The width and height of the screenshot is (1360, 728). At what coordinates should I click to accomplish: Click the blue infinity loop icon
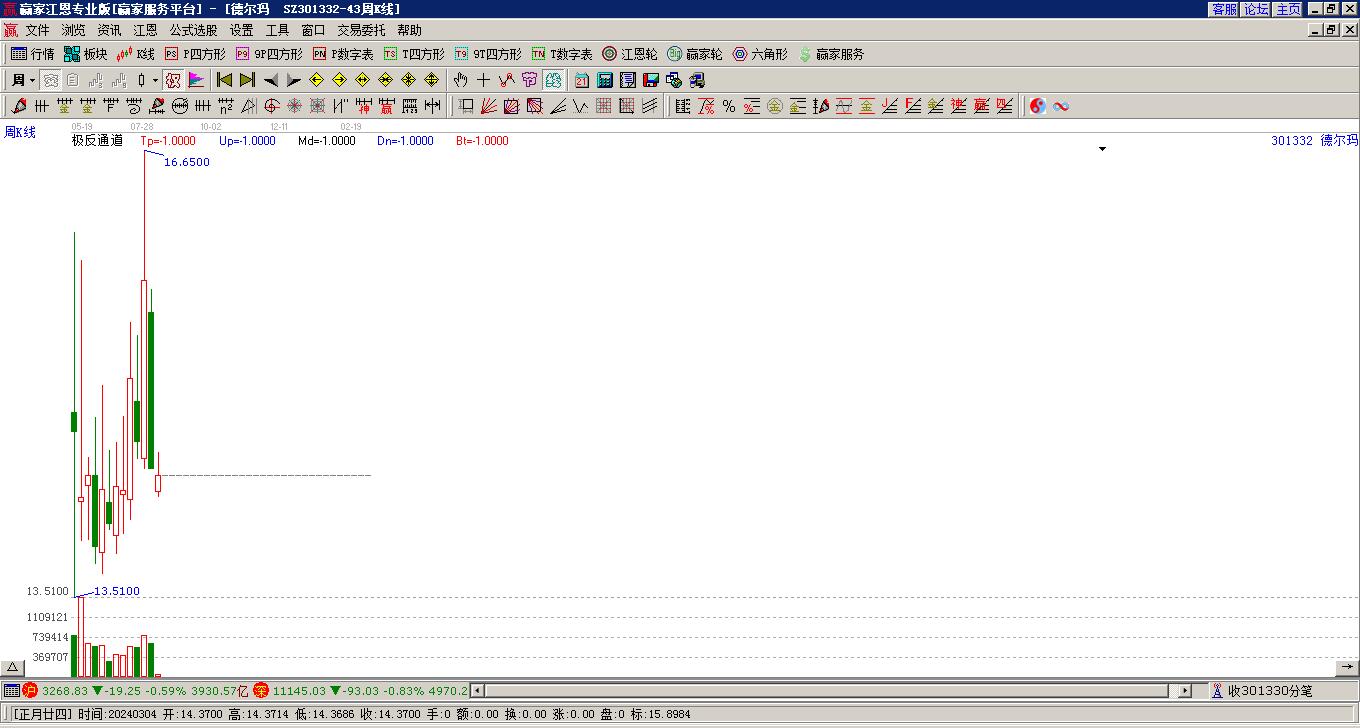(x=1061, y=106)
